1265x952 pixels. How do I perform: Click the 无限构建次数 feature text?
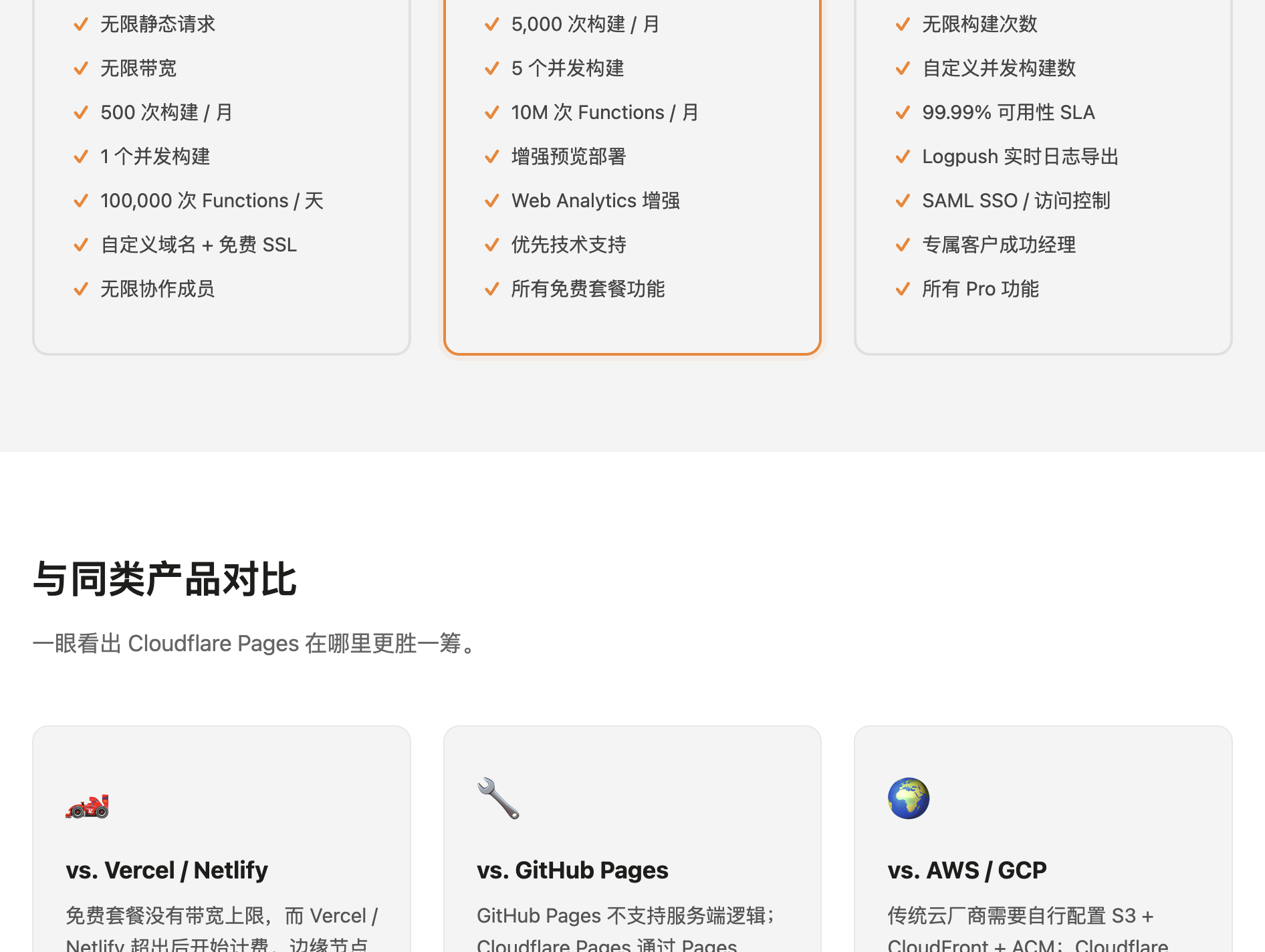980,24
